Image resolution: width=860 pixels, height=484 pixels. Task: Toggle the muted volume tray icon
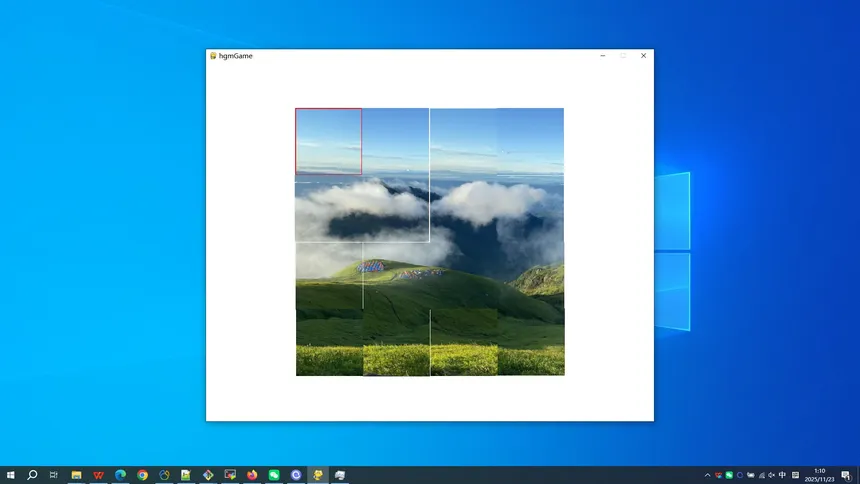pos(771,475)
